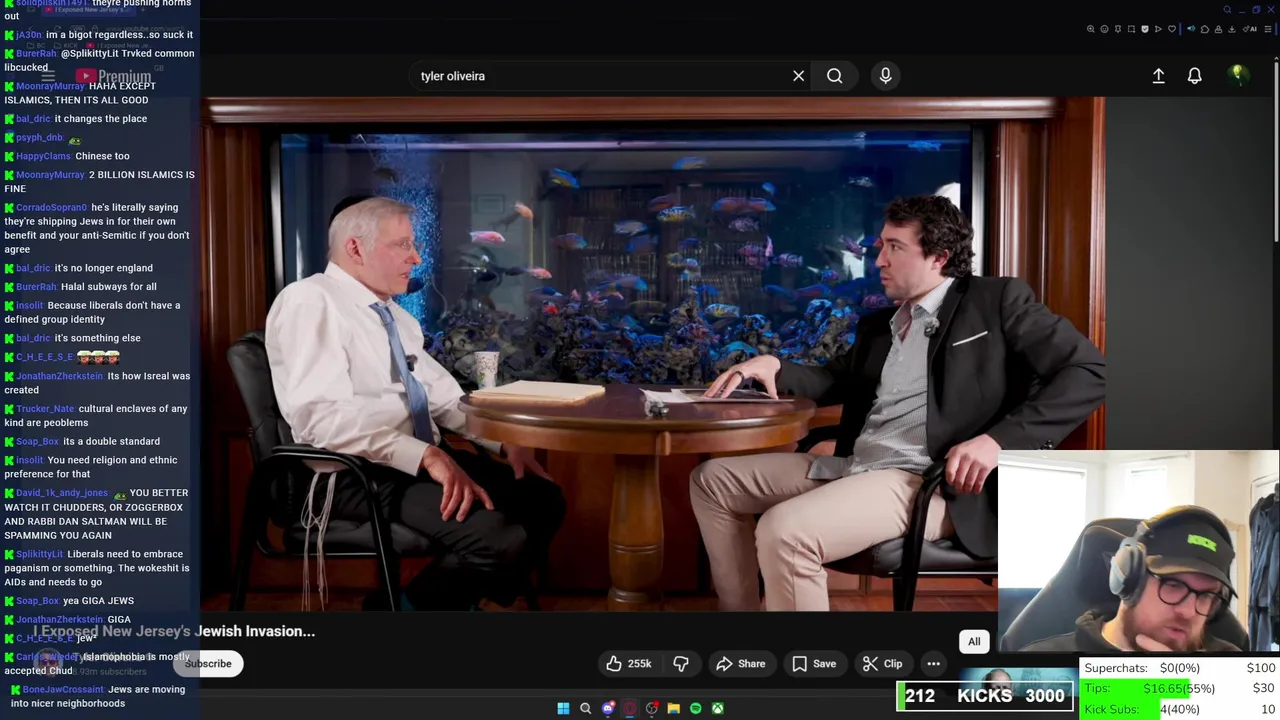This screenshot has width=1280, height=720.
Task: Open the browser downloads icon
Action: pos(1232,29)
